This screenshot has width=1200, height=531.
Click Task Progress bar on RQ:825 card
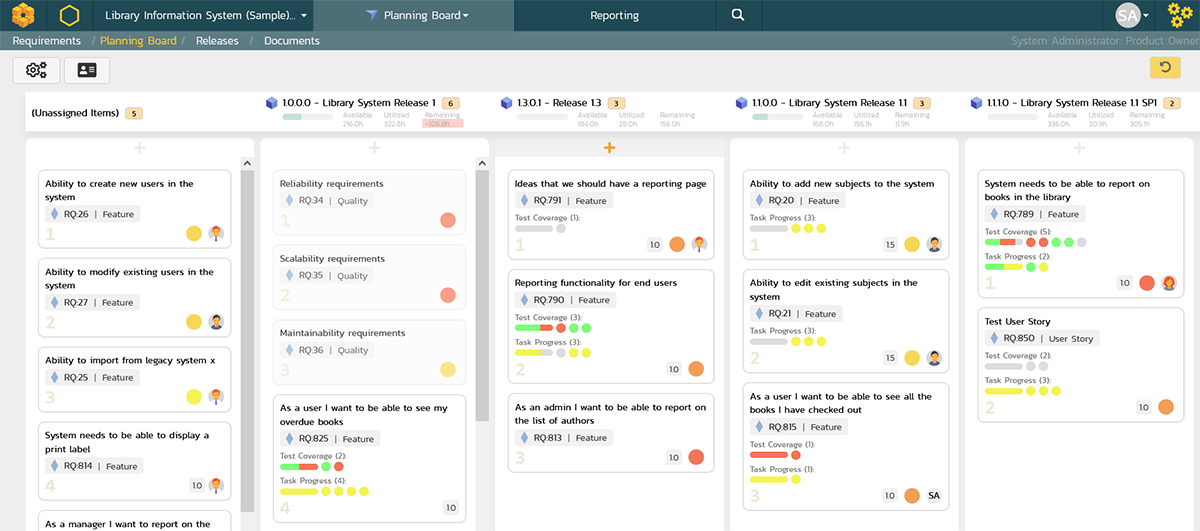click(x=299, y=491)
